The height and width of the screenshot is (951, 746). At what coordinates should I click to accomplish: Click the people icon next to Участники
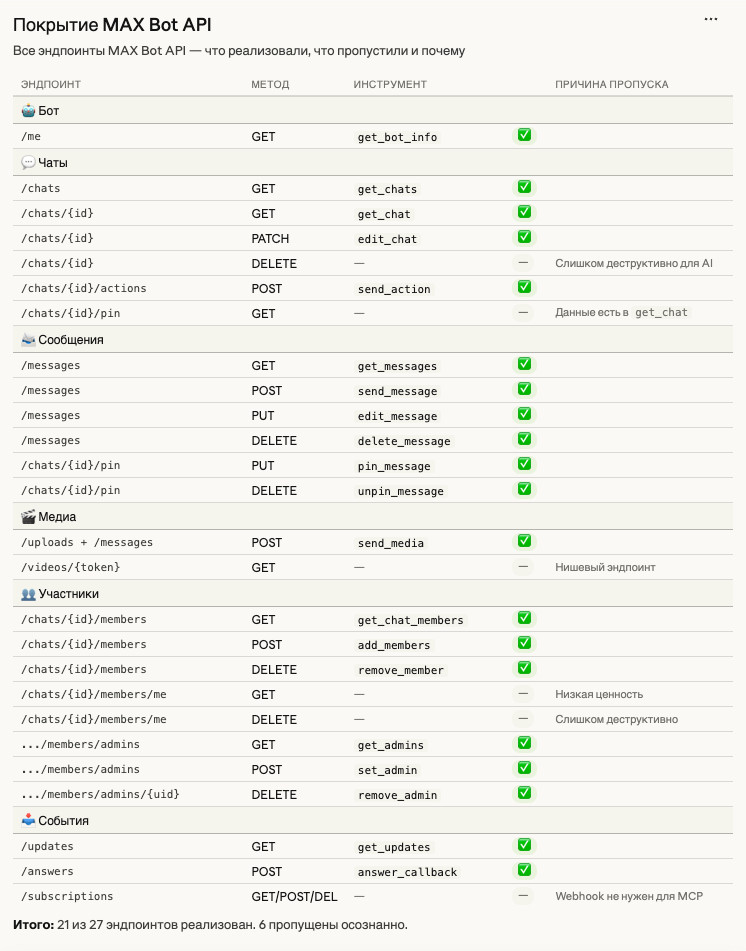(27, 594)
